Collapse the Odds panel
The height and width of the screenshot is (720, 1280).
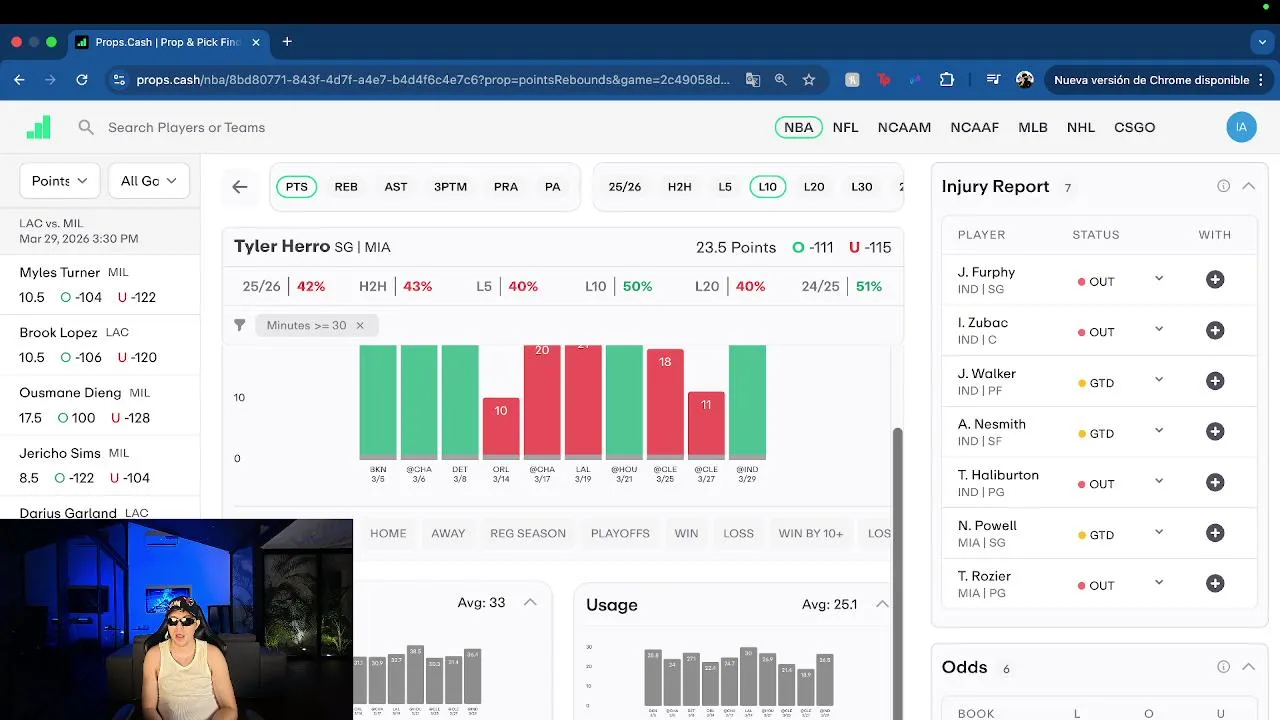(1249, 667)
